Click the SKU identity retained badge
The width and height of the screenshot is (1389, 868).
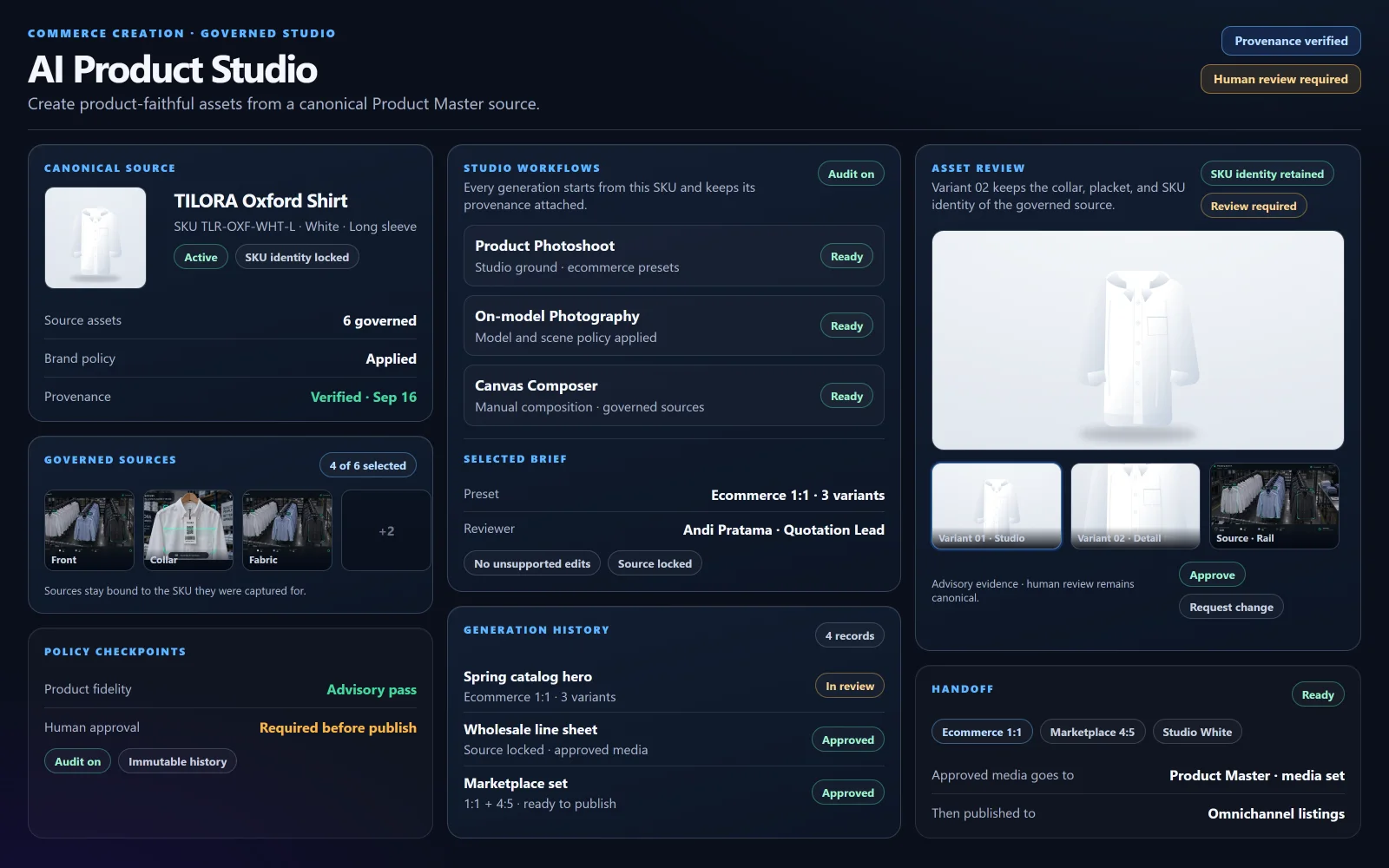(1267, 174)
